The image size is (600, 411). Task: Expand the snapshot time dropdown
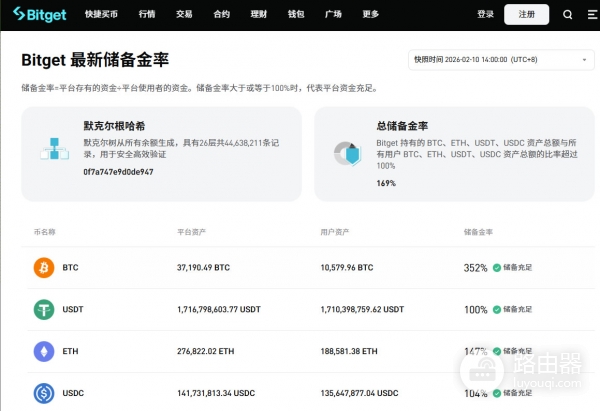[x=501, y=60]
